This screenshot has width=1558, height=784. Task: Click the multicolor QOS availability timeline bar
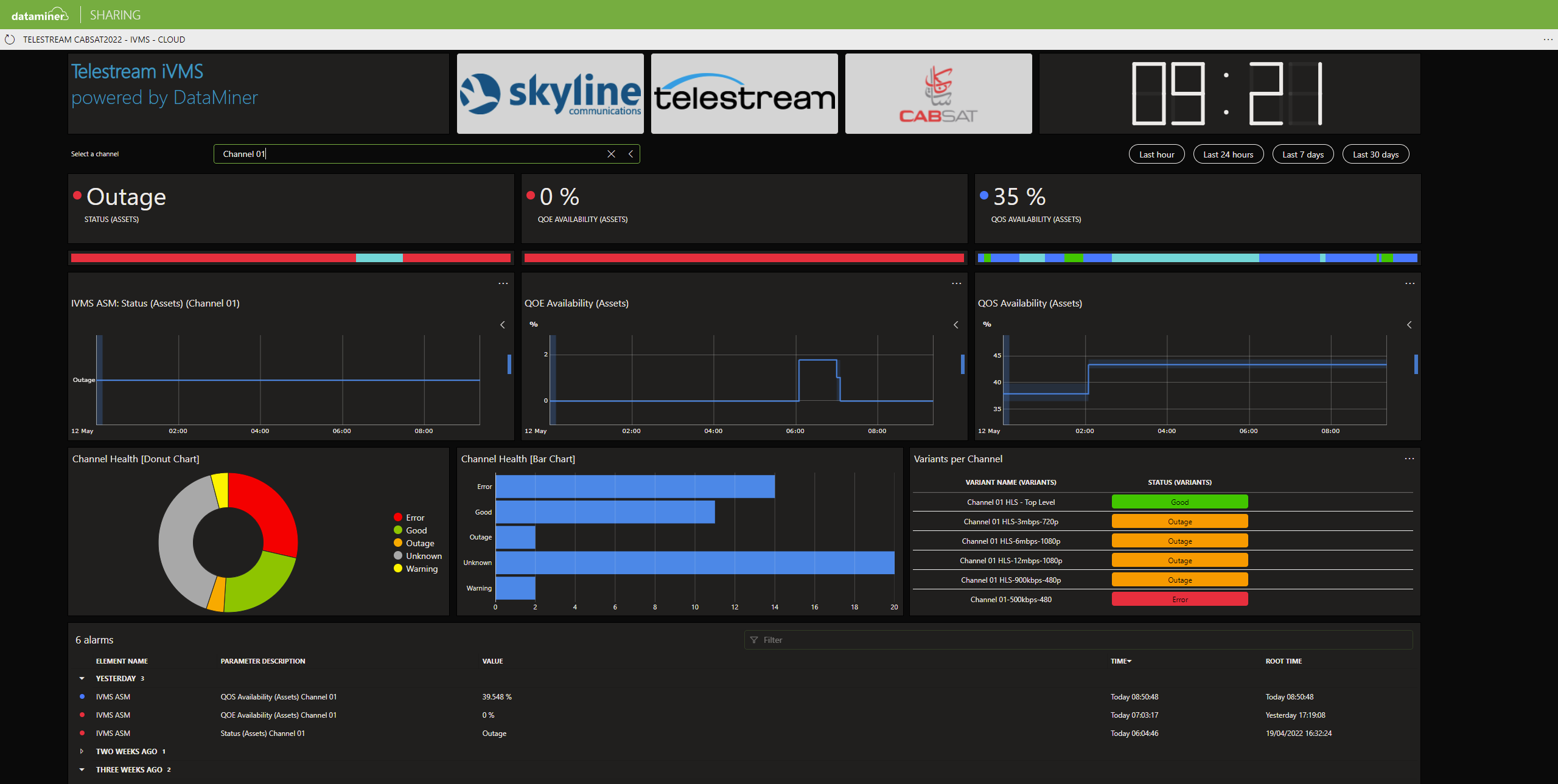1198,258
